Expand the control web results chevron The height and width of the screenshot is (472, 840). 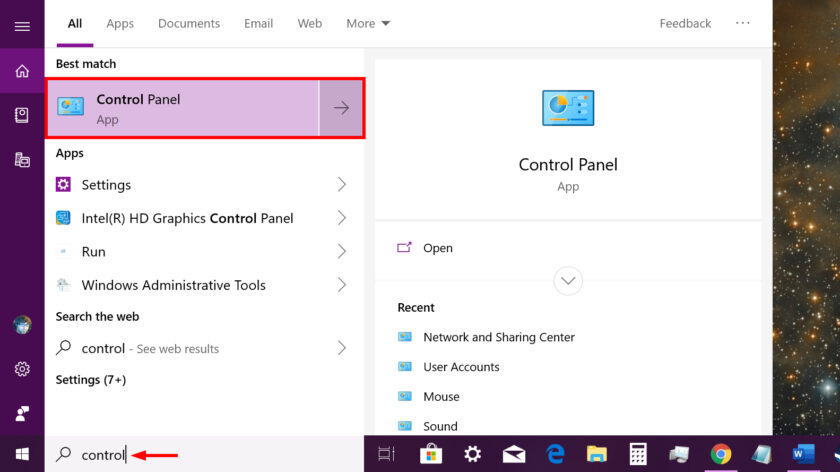pos(341,348)
